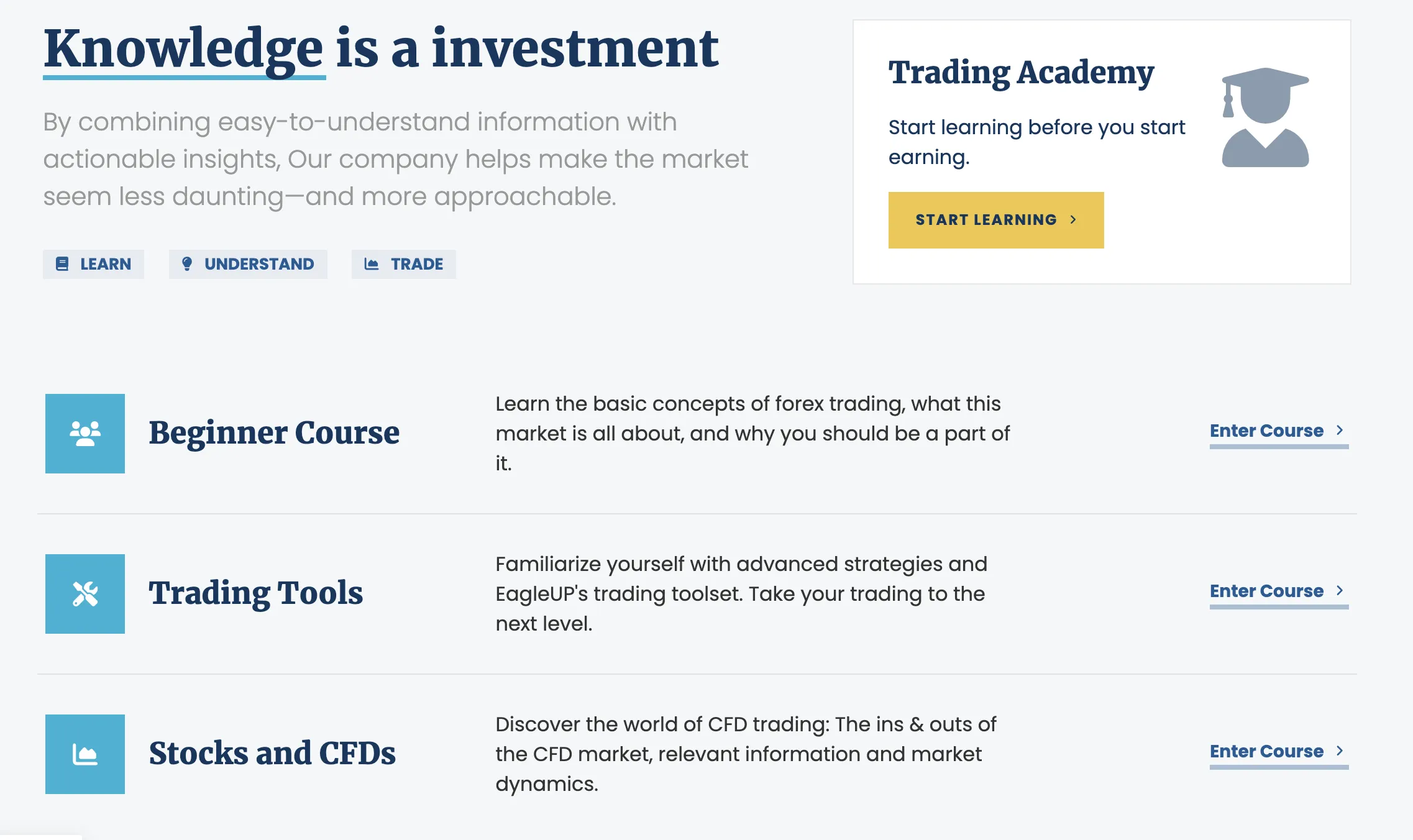
Task: Click the graduation cap student icon
Action: 1265,117
